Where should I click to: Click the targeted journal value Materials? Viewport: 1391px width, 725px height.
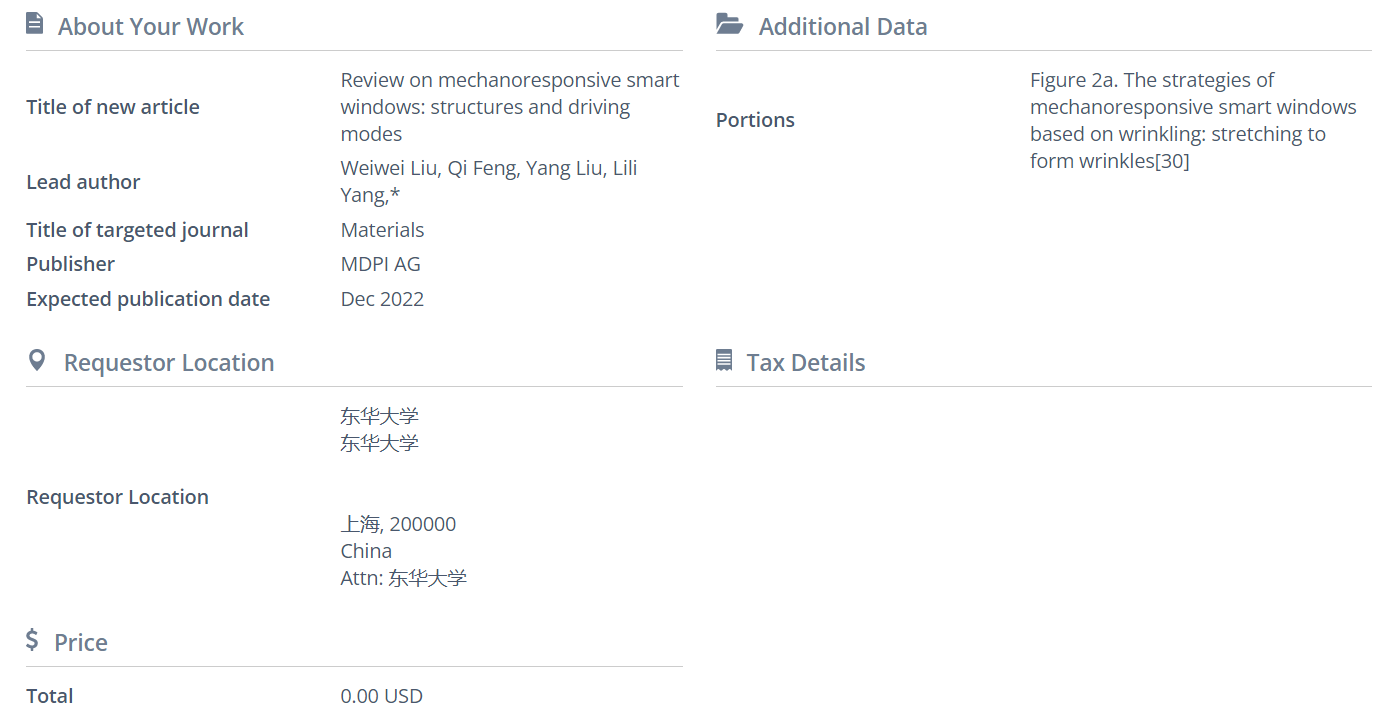click(x=382, y=230)
